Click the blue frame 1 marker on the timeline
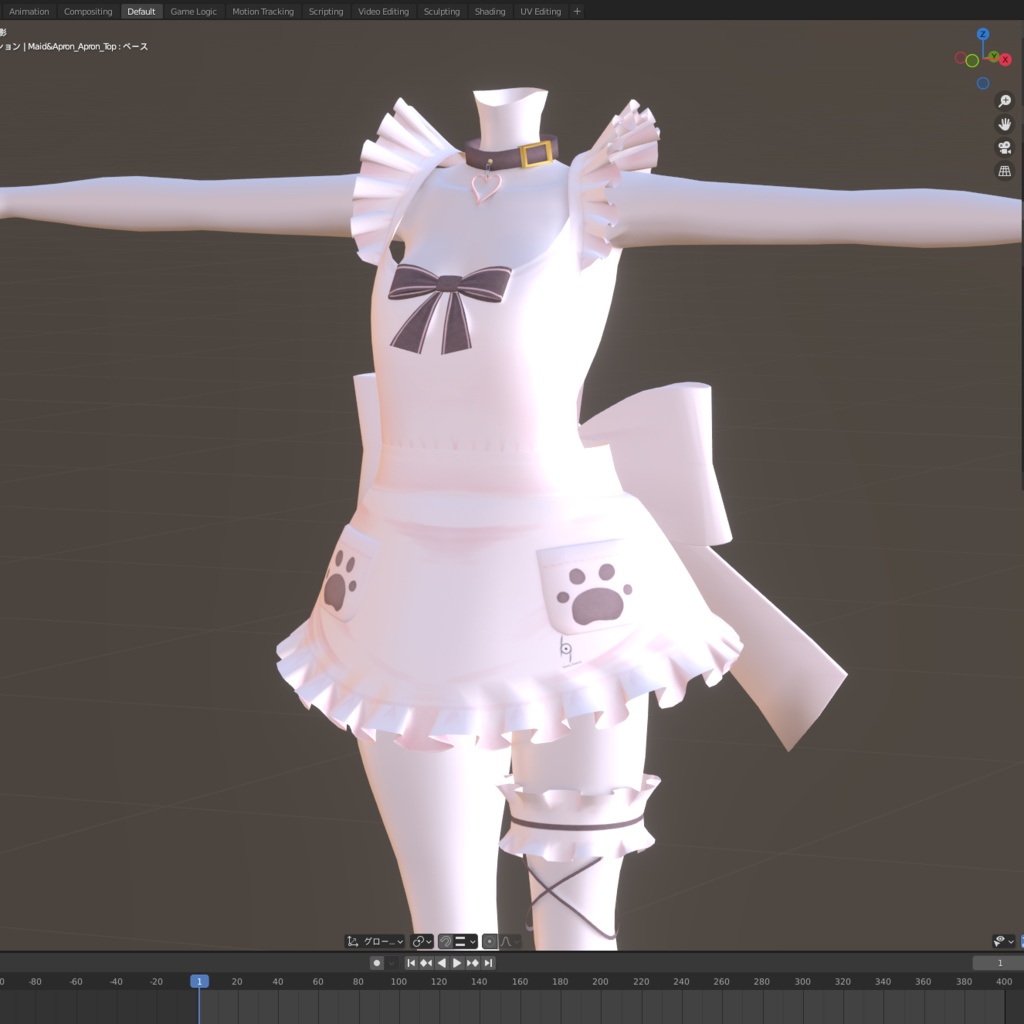This screenshot has height=1024, width=1024. click(198, 981)
